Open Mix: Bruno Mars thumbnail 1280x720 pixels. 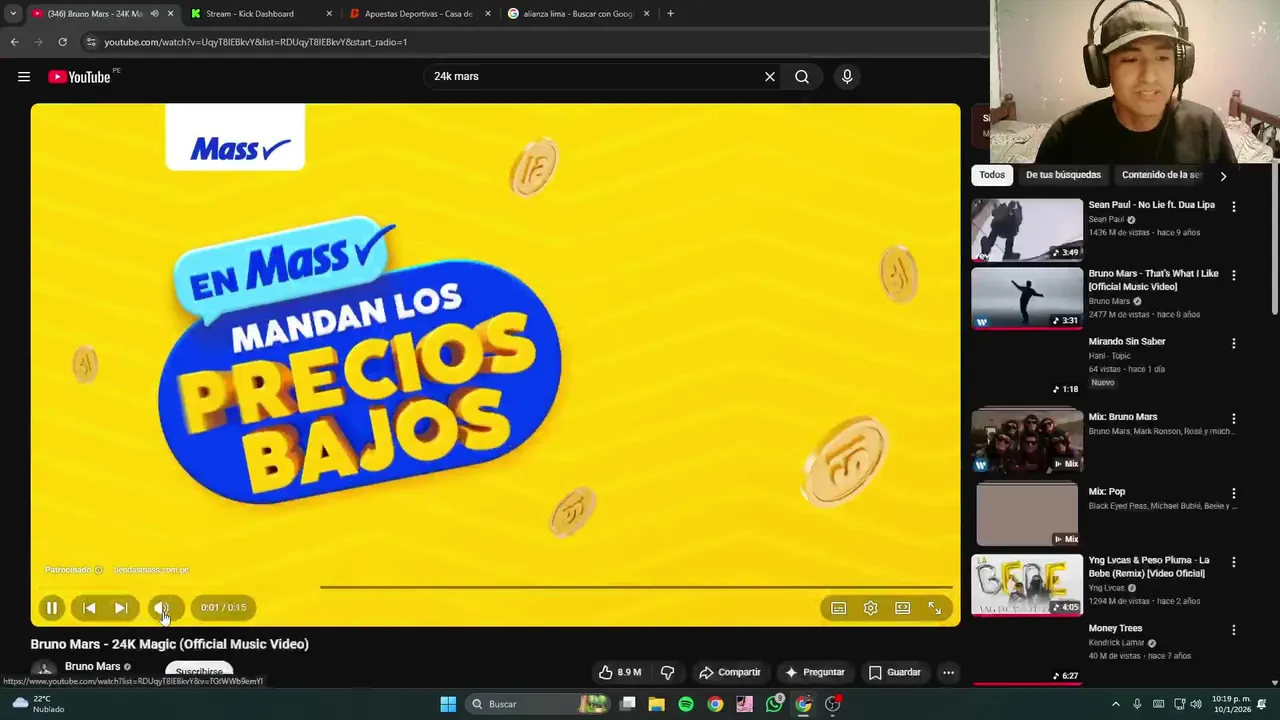click(x=1027, y=440)
